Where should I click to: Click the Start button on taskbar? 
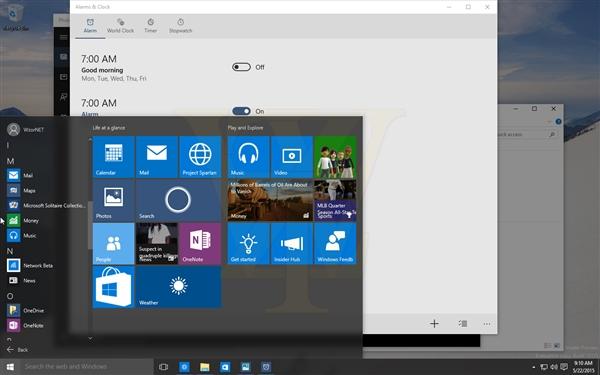click(10, 367)
